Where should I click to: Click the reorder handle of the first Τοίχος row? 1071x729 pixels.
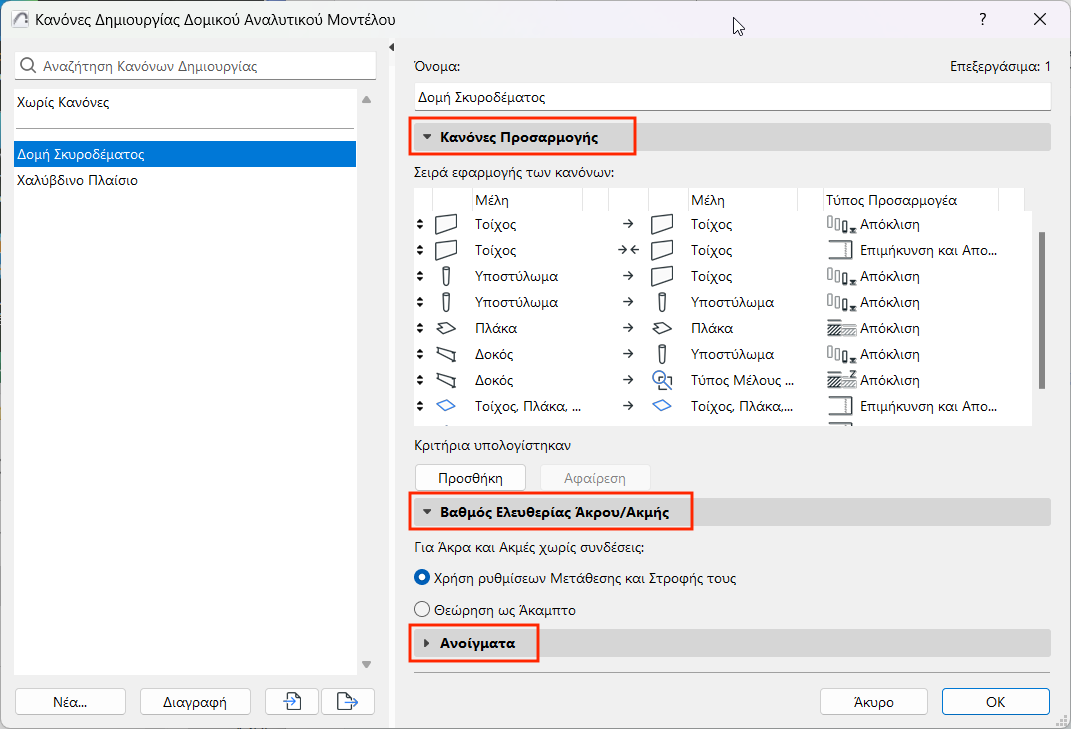tap(420, 224)
